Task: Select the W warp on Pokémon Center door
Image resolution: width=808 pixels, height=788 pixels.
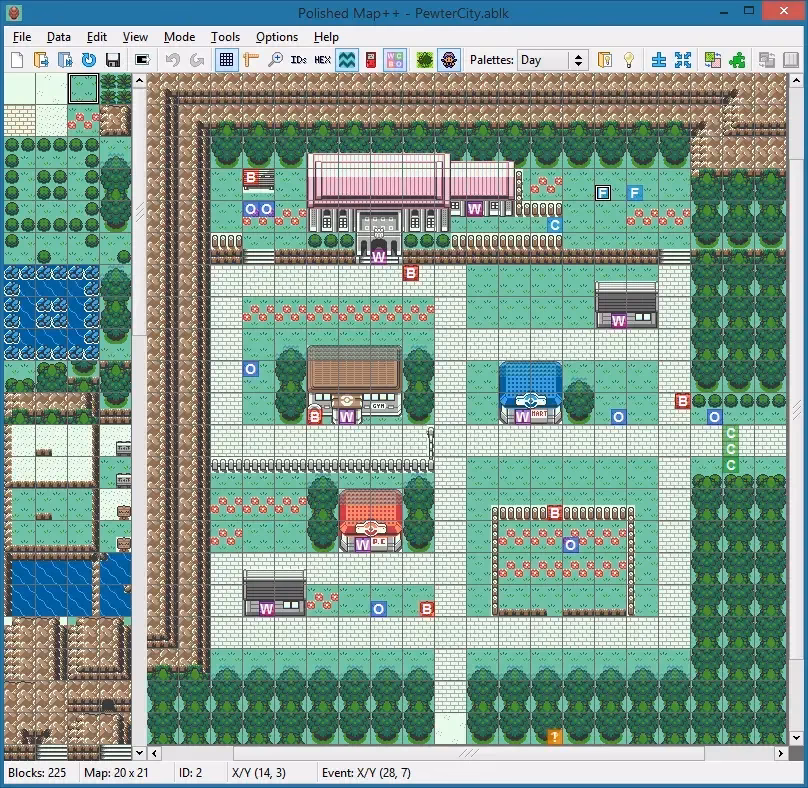Action: (x=363, y=544)
